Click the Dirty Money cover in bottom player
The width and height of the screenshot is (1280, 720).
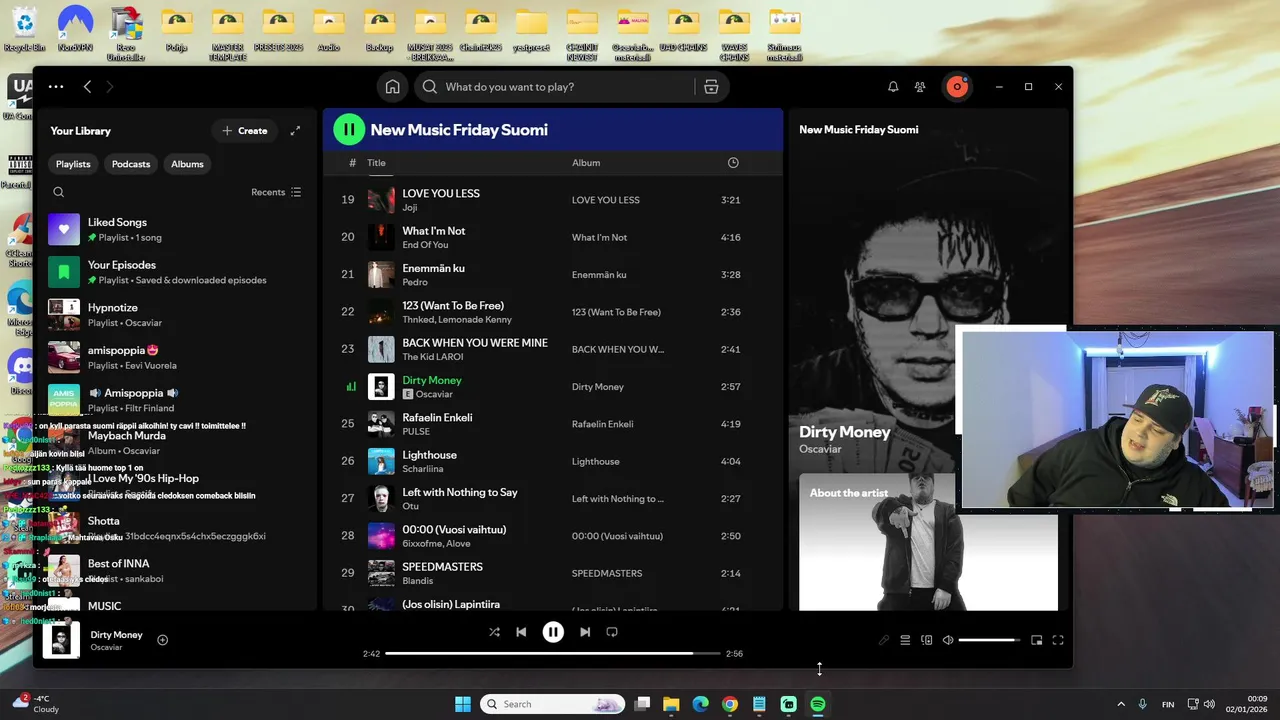tap(61, 640)
